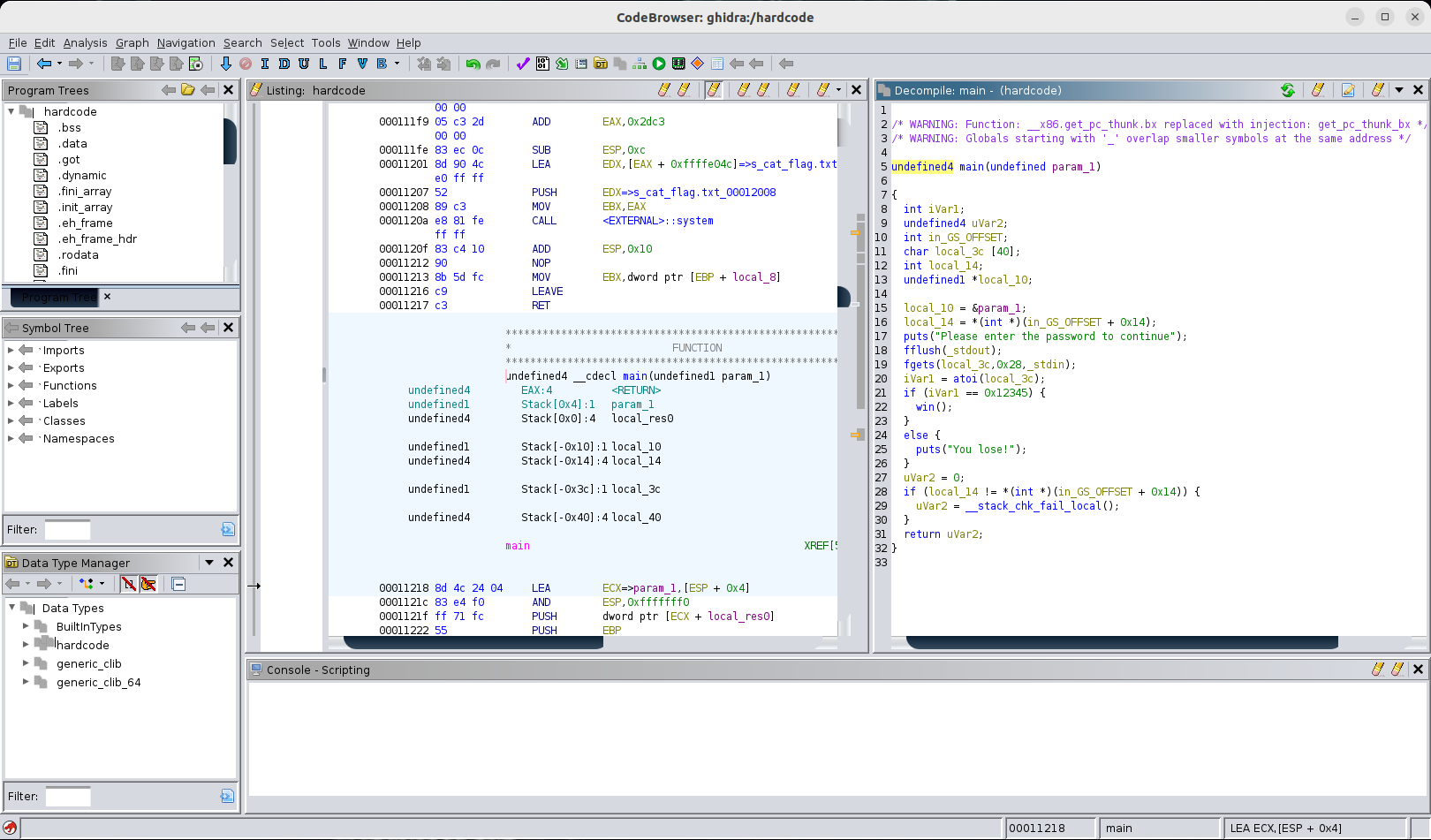Image resolution: width=1431 pixels, height=840 pixels.
Task: Click the function graph hierarchy icon
Action: point(640,64)
